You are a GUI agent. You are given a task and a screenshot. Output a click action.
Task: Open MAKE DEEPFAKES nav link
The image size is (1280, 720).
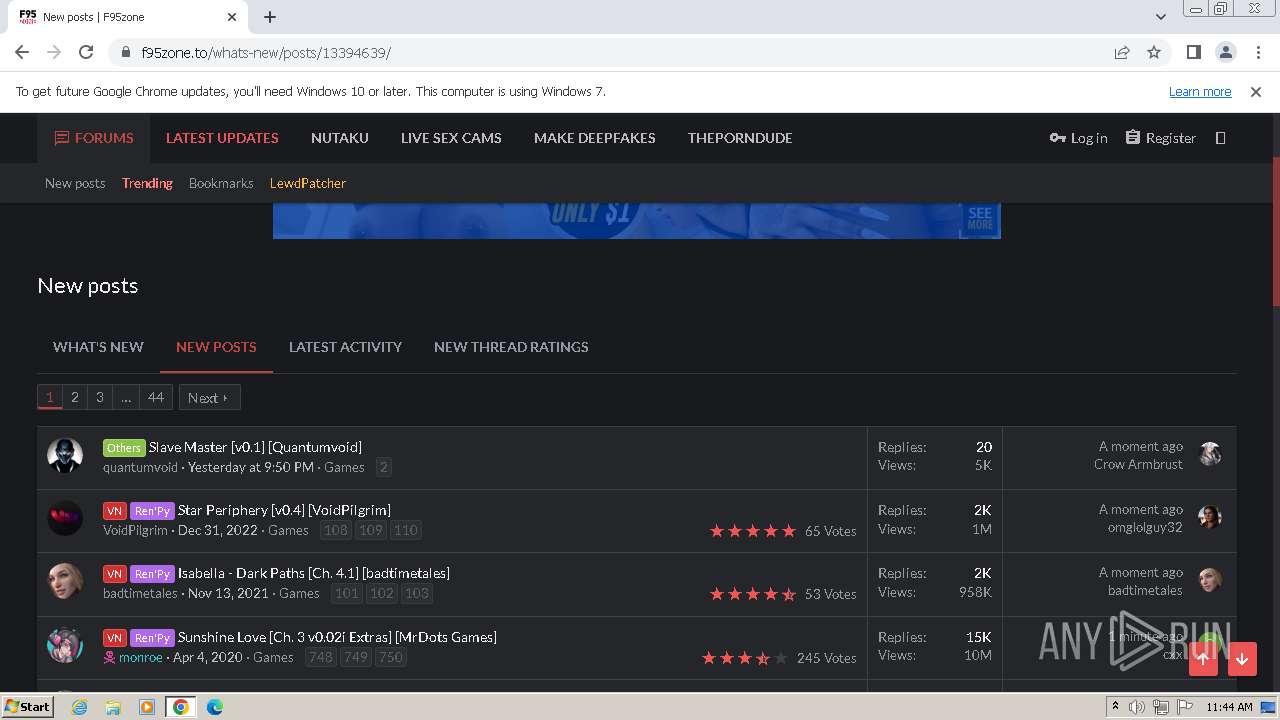pos(595,138)
